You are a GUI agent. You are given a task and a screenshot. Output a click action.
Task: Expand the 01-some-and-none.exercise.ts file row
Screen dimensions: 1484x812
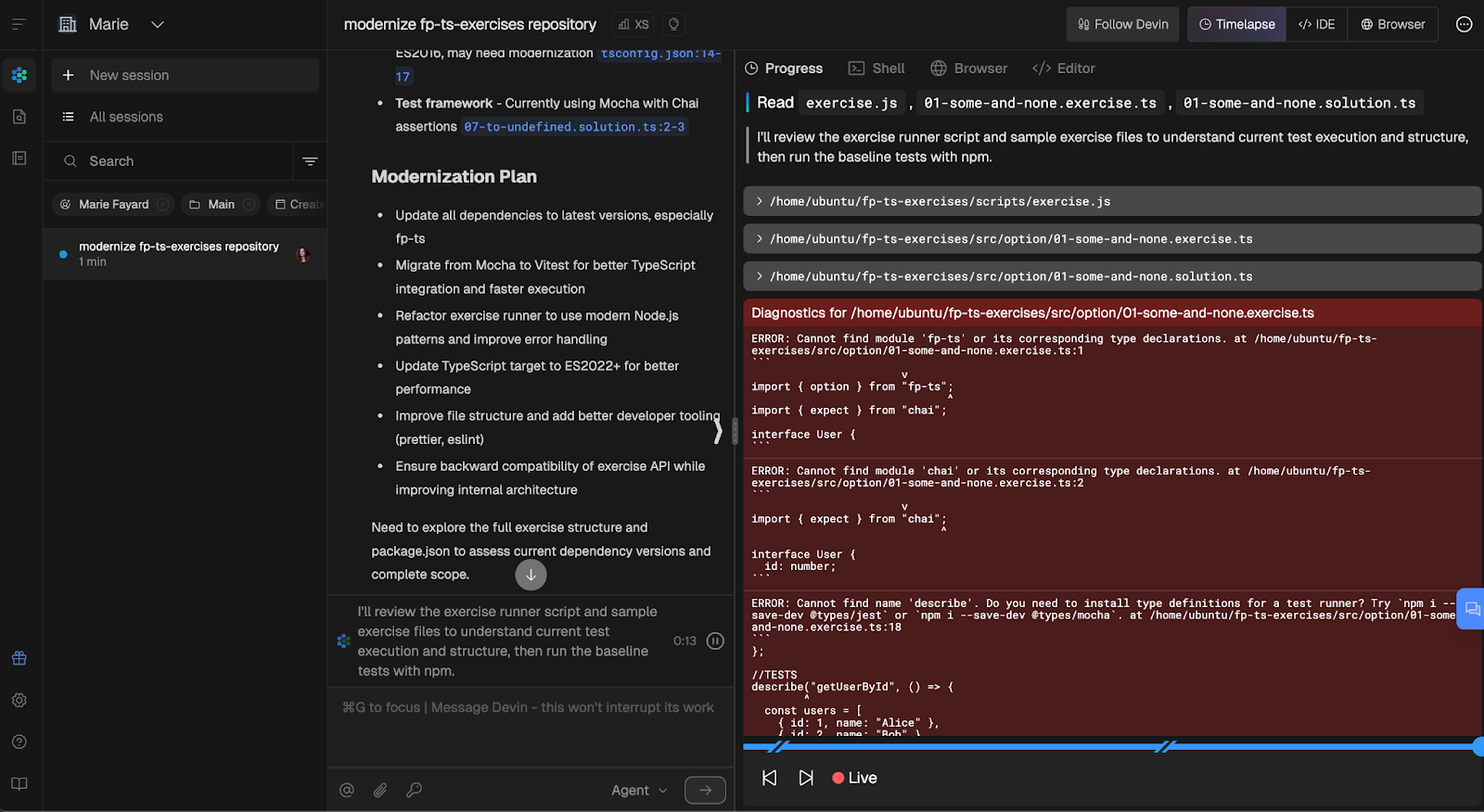1112,239
